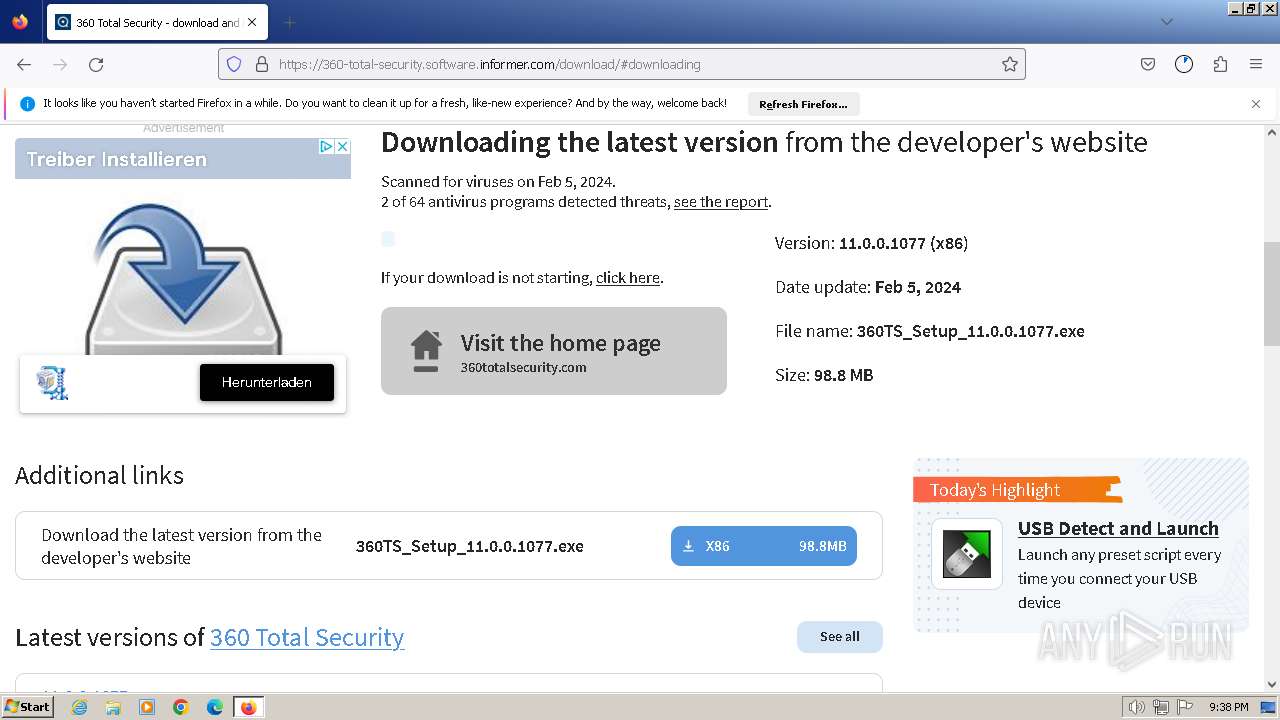Click the Firefox logo icon in the title bar
Image resolution: width=1280 pixels, height=720 pixels.
20,21
